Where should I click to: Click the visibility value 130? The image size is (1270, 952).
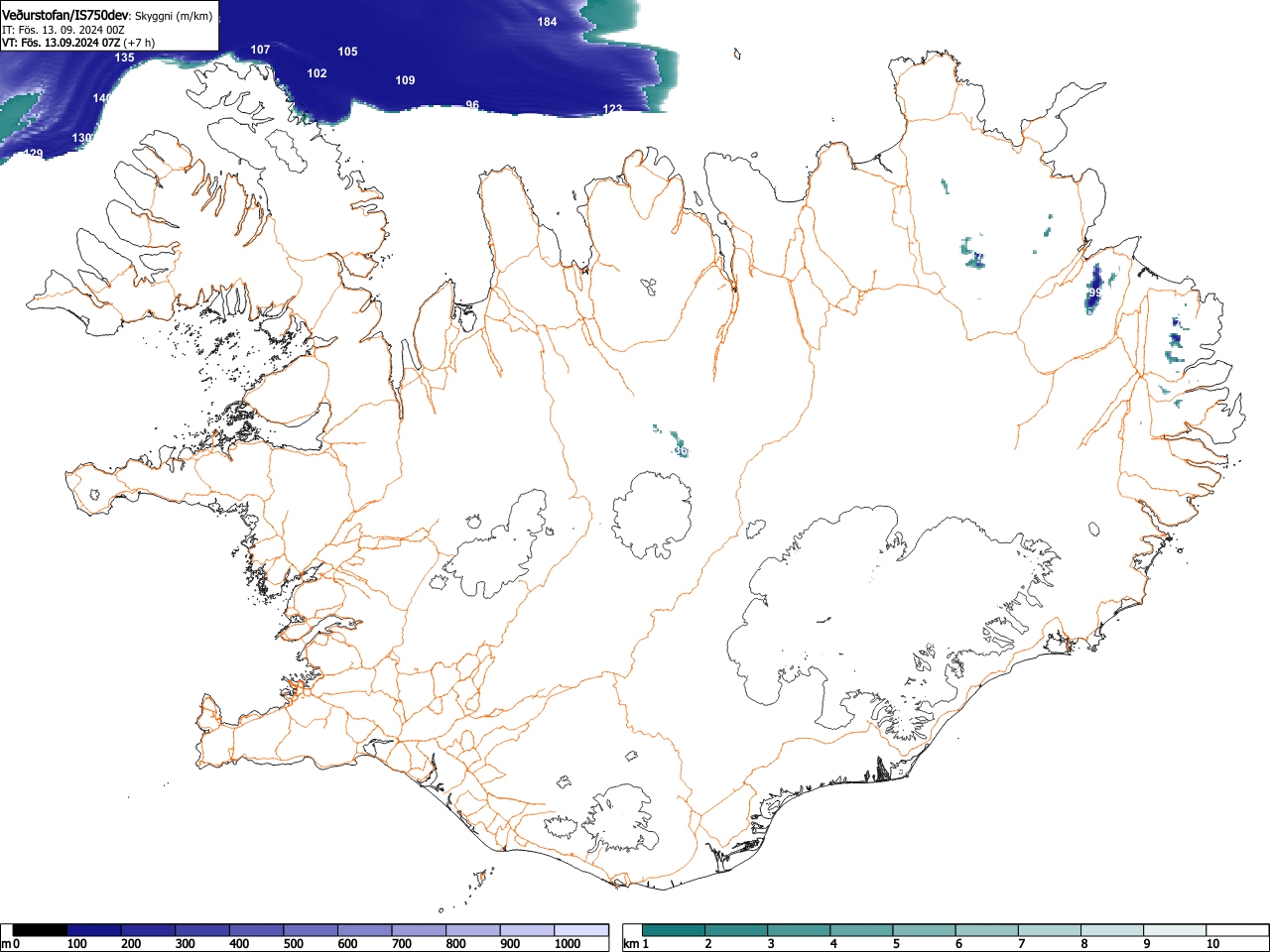83,138
